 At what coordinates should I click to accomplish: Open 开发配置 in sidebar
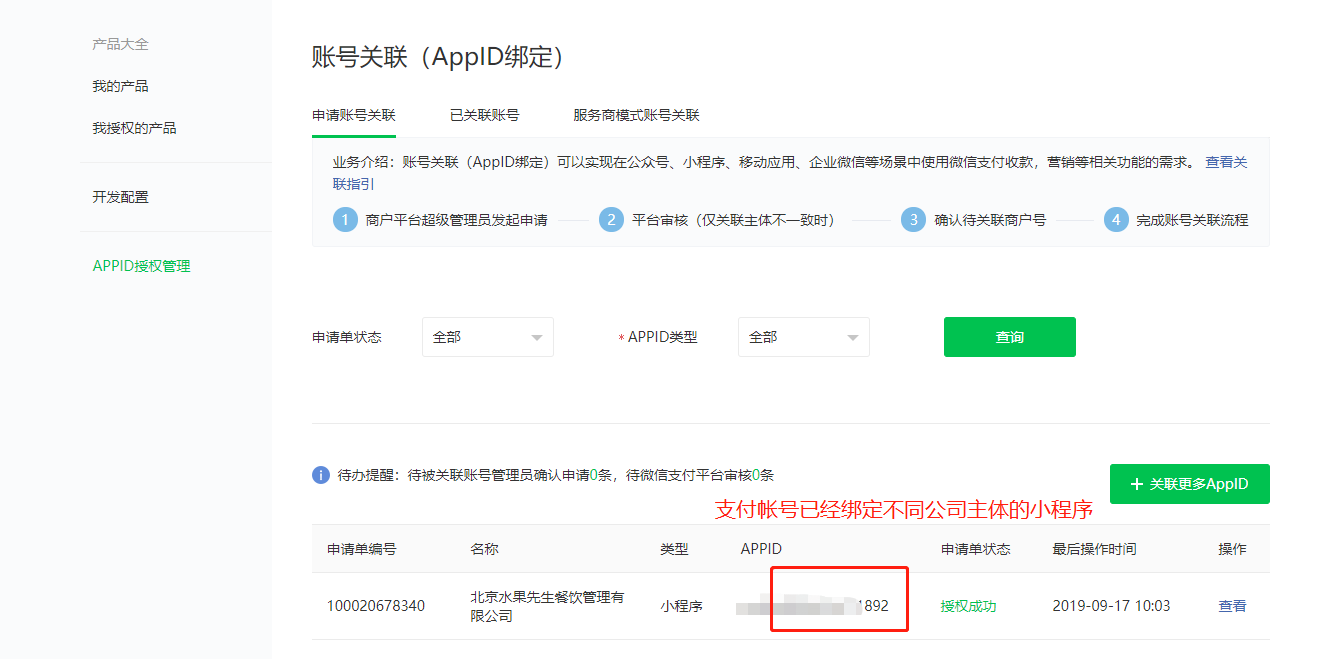120,197
